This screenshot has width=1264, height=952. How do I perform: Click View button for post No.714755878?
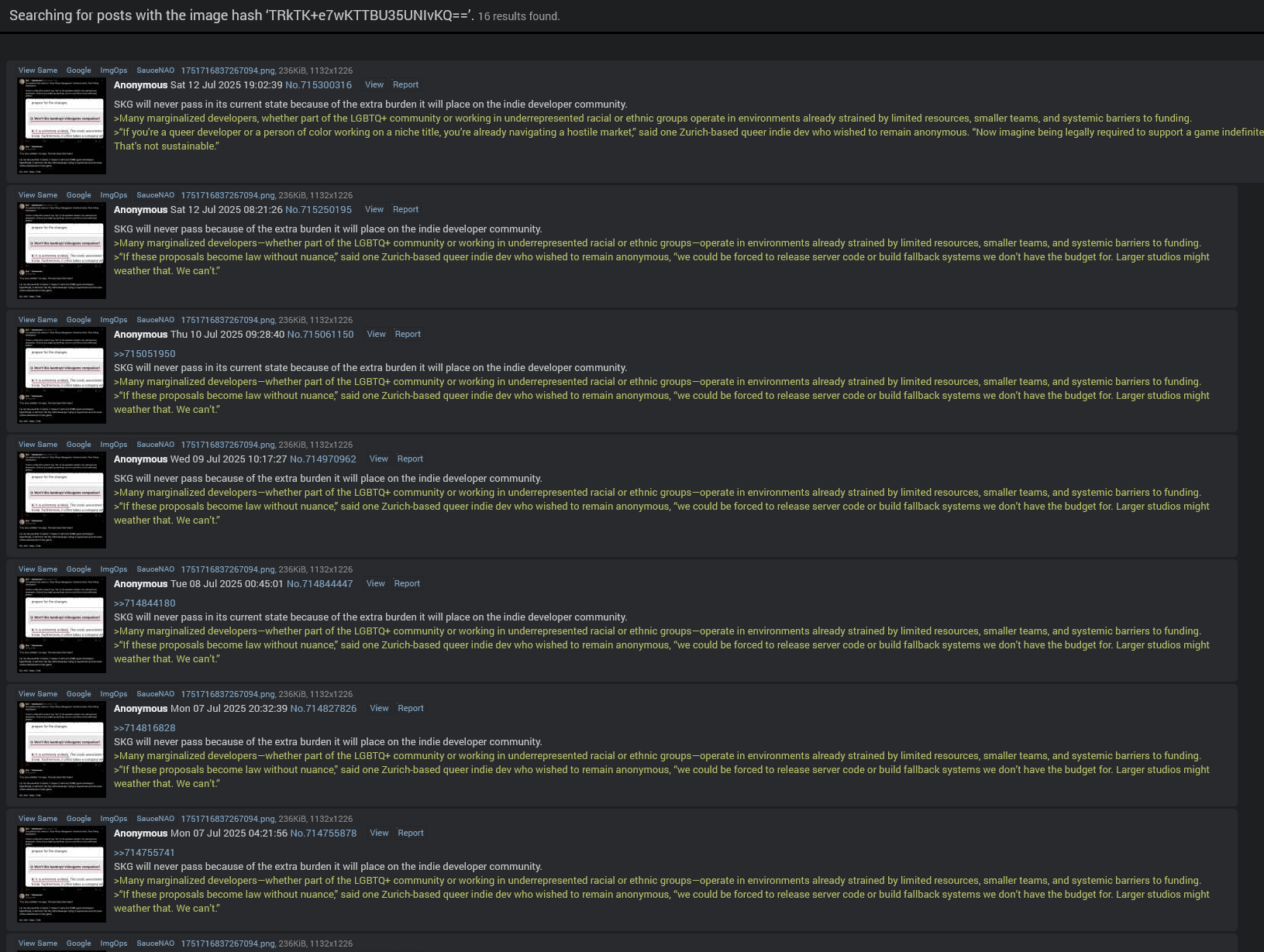pos(380,833)
